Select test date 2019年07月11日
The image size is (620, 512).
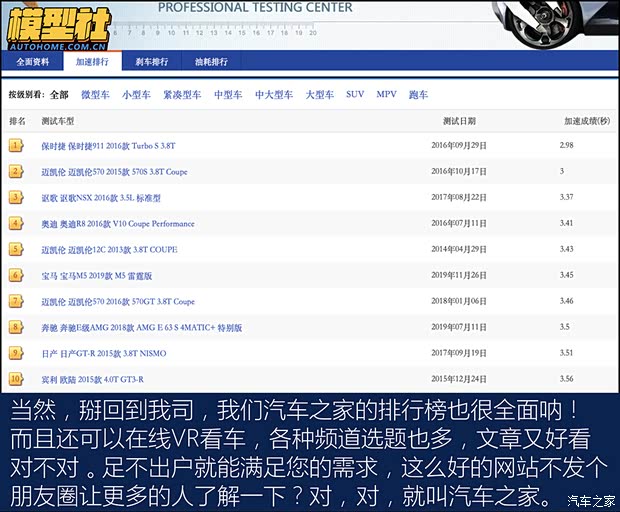(x=459, y=327)
